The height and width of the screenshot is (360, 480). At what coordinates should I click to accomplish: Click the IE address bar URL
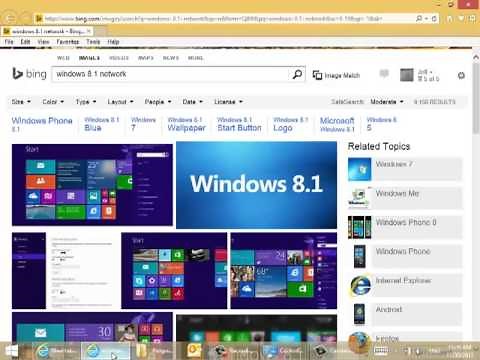(x=213, y=19)
